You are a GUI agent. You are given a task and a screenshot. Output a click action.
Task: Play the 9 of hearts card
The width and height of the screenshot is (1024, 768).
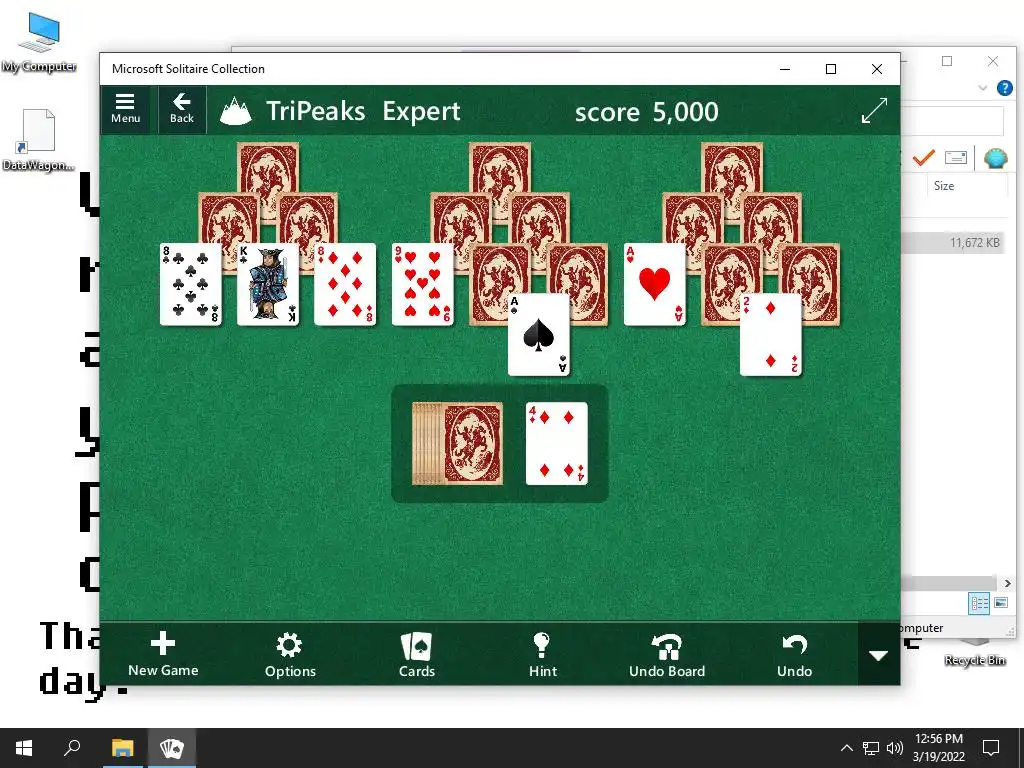[x=423, y=284]
